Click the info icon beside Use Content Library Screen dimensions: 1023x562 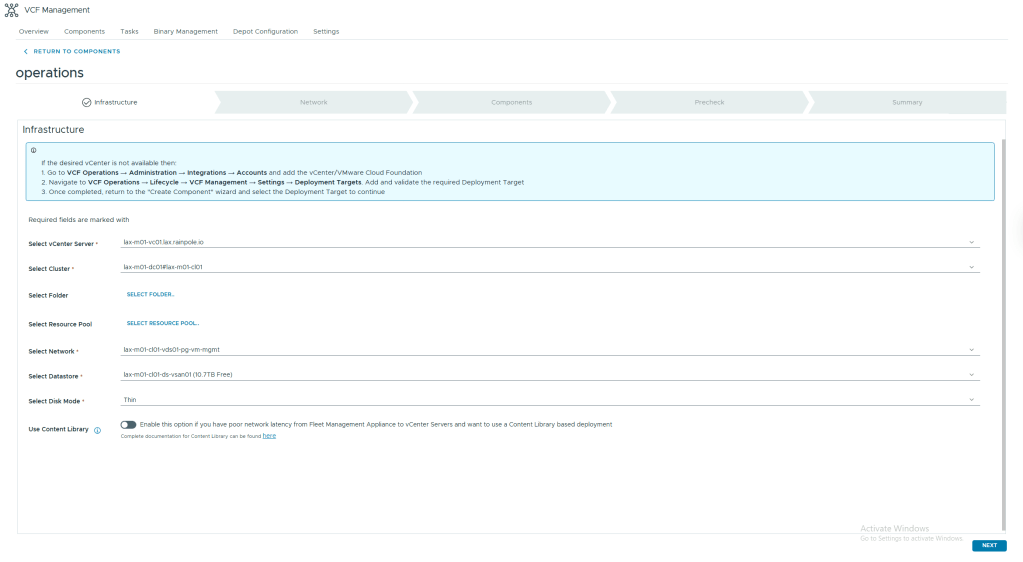pyautogui.click(x=98, y=430)
